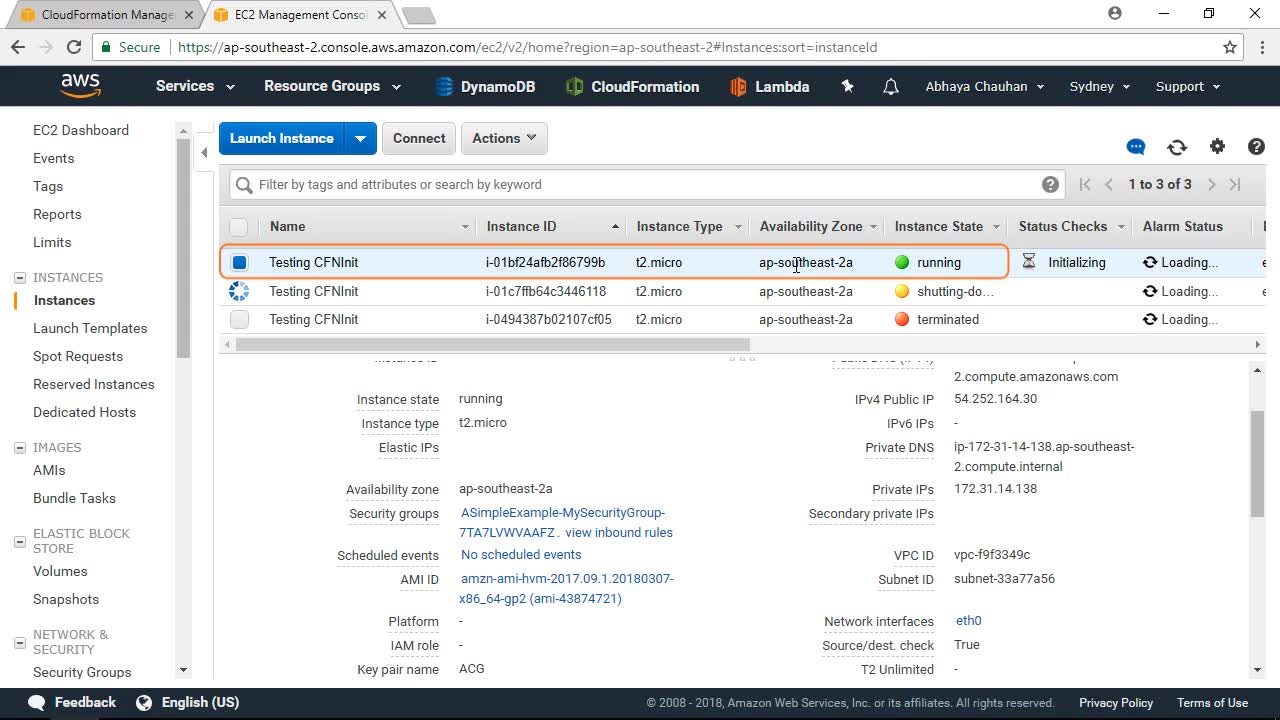This screenshot has height=720, width=1280.
Task: Refresh the instances list
Action: (x=1177, y=147)
